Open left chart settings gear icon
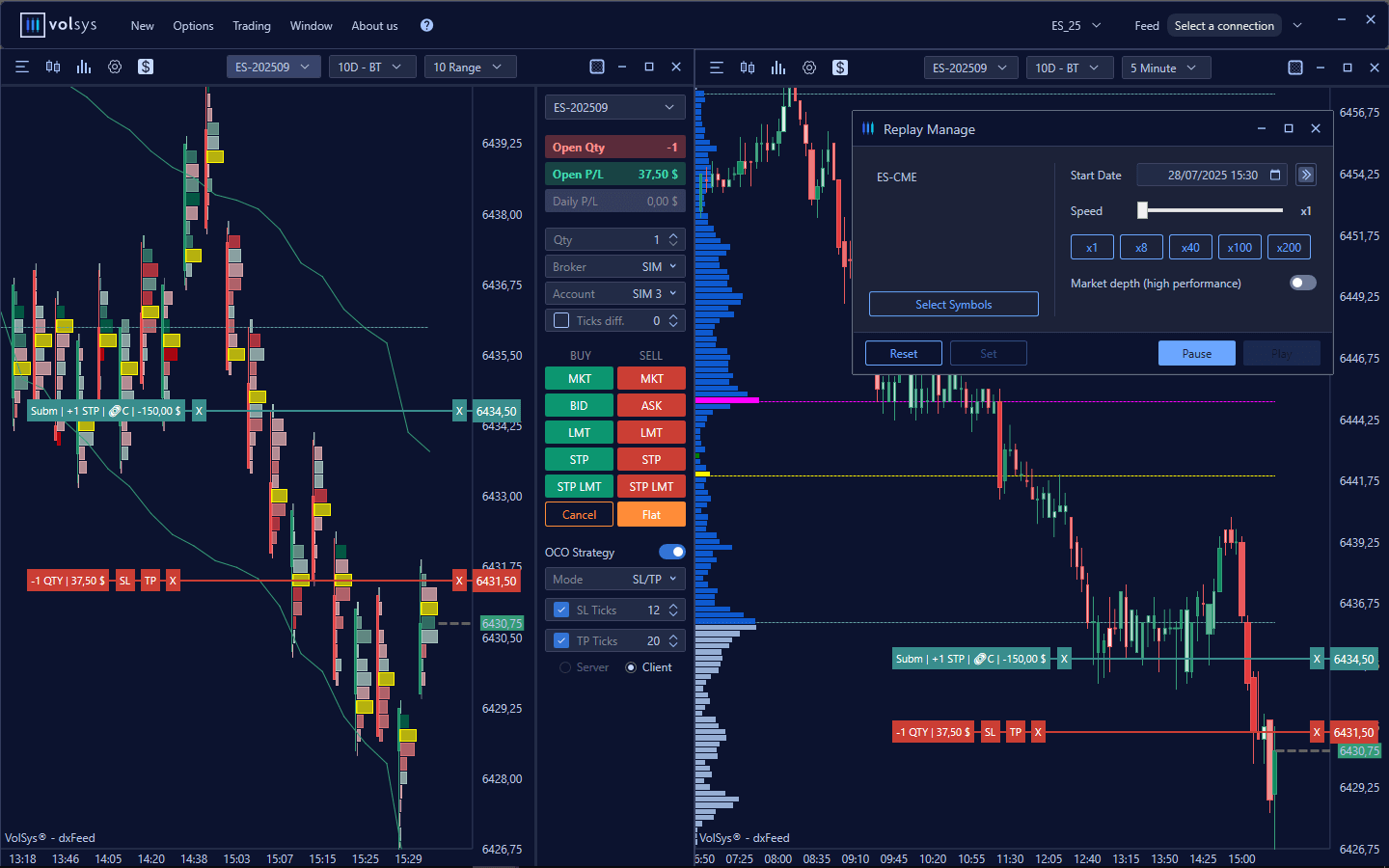Screen dimensions: 1389x868 [115, 67]
